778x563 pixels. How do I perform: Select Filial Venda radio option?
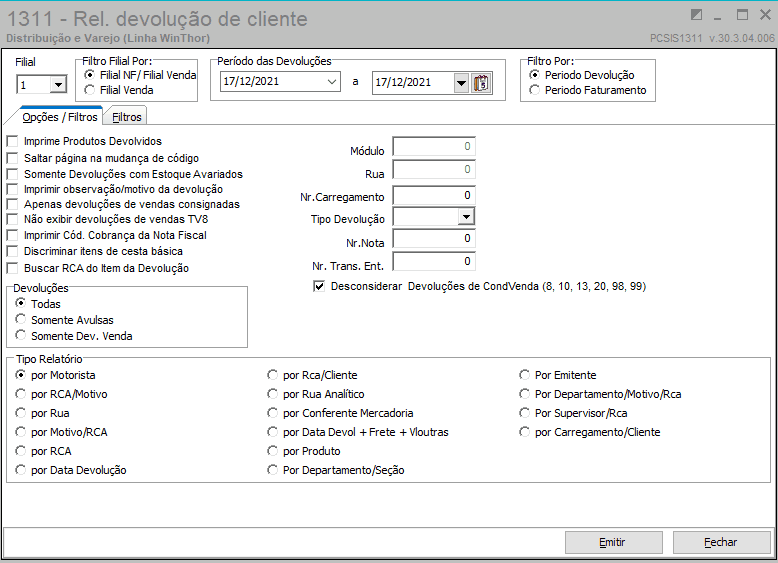119,90
